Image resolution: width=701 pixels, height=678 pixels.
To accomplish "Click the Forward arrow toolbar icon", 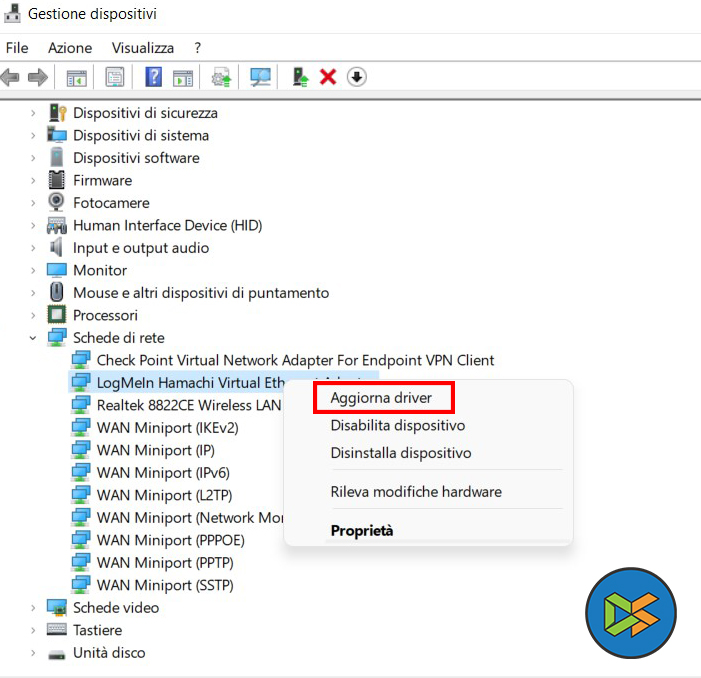I will 38,77.
